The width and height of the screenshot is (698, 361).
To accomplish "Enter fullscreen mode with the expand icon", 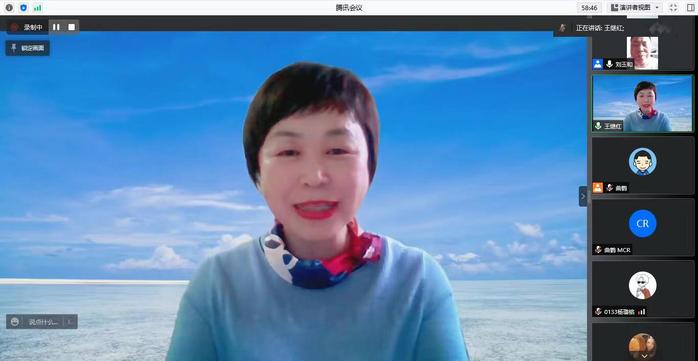I will pyautogui.click(x=673, y=8).
